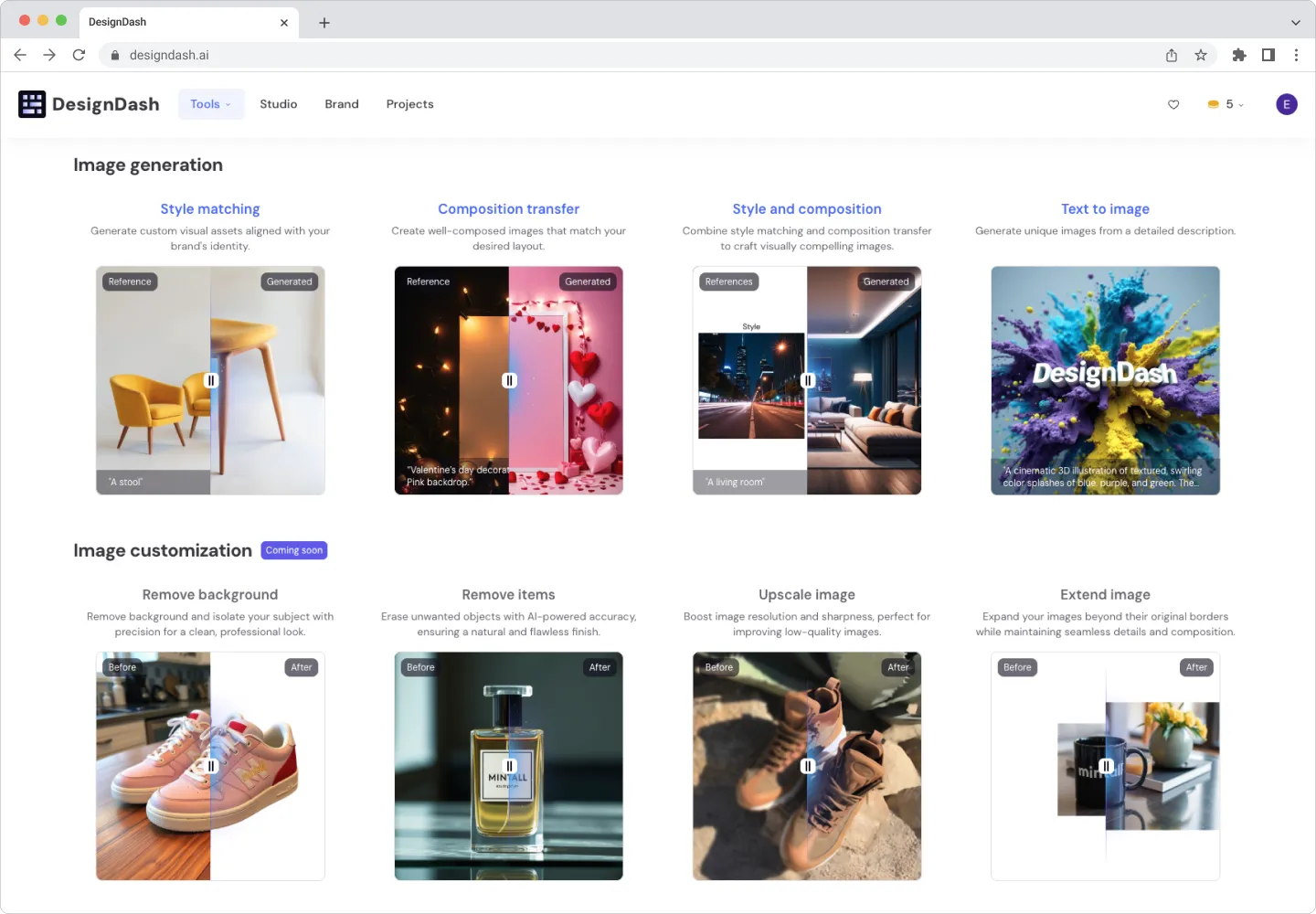The height and width of the screenshot is (914, 1316).
Task: Open the Studio menu item
Action: click(279, 104)
